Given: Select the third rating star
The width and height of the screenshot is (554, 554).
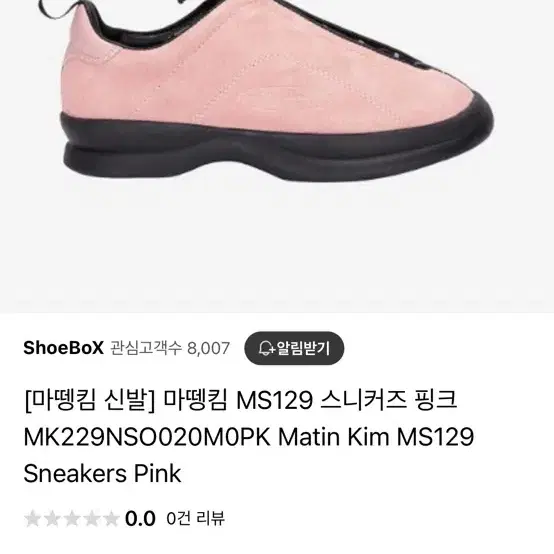Looking at the screenshot, I should pyautogui.click(x=72, y=519).
